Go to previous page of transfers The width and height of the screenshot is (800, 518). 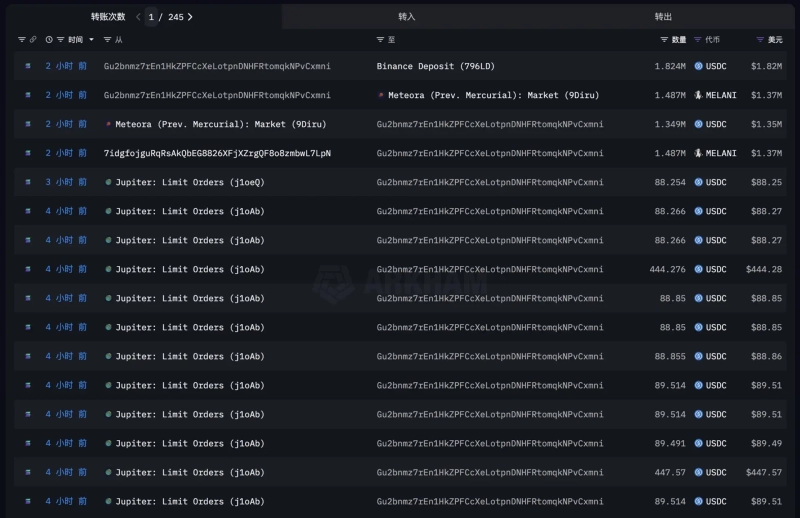tap(138, 17)
